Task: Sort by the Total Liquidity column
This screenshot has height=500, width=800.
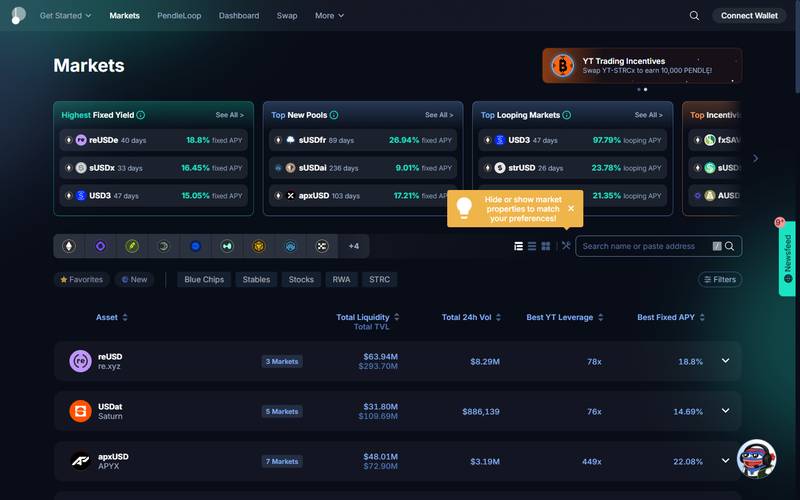Action: (x=367, y=317)
